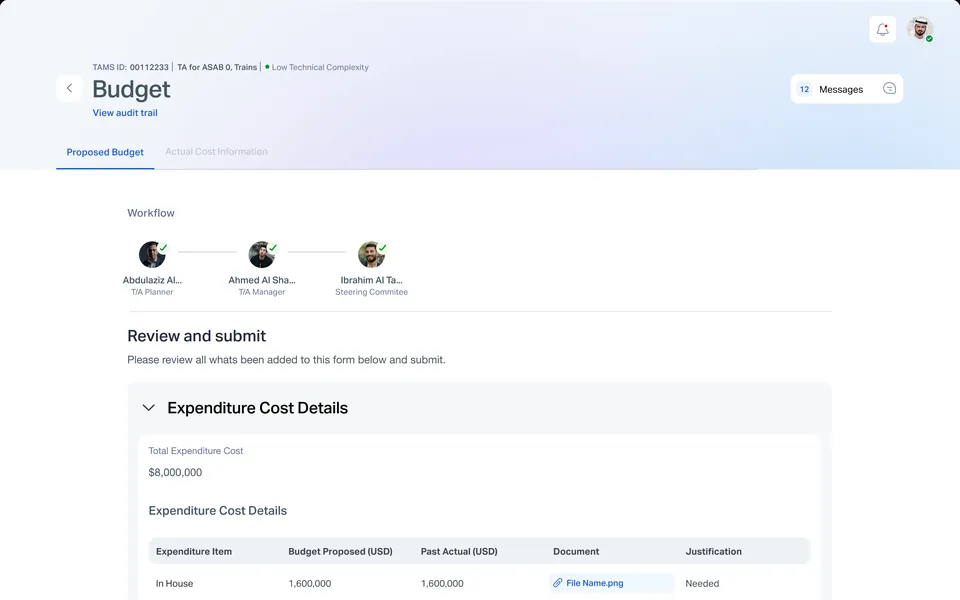Open the user profile avatar menu
The width and height of the screenshot is (960, 600).
[920, 29]
